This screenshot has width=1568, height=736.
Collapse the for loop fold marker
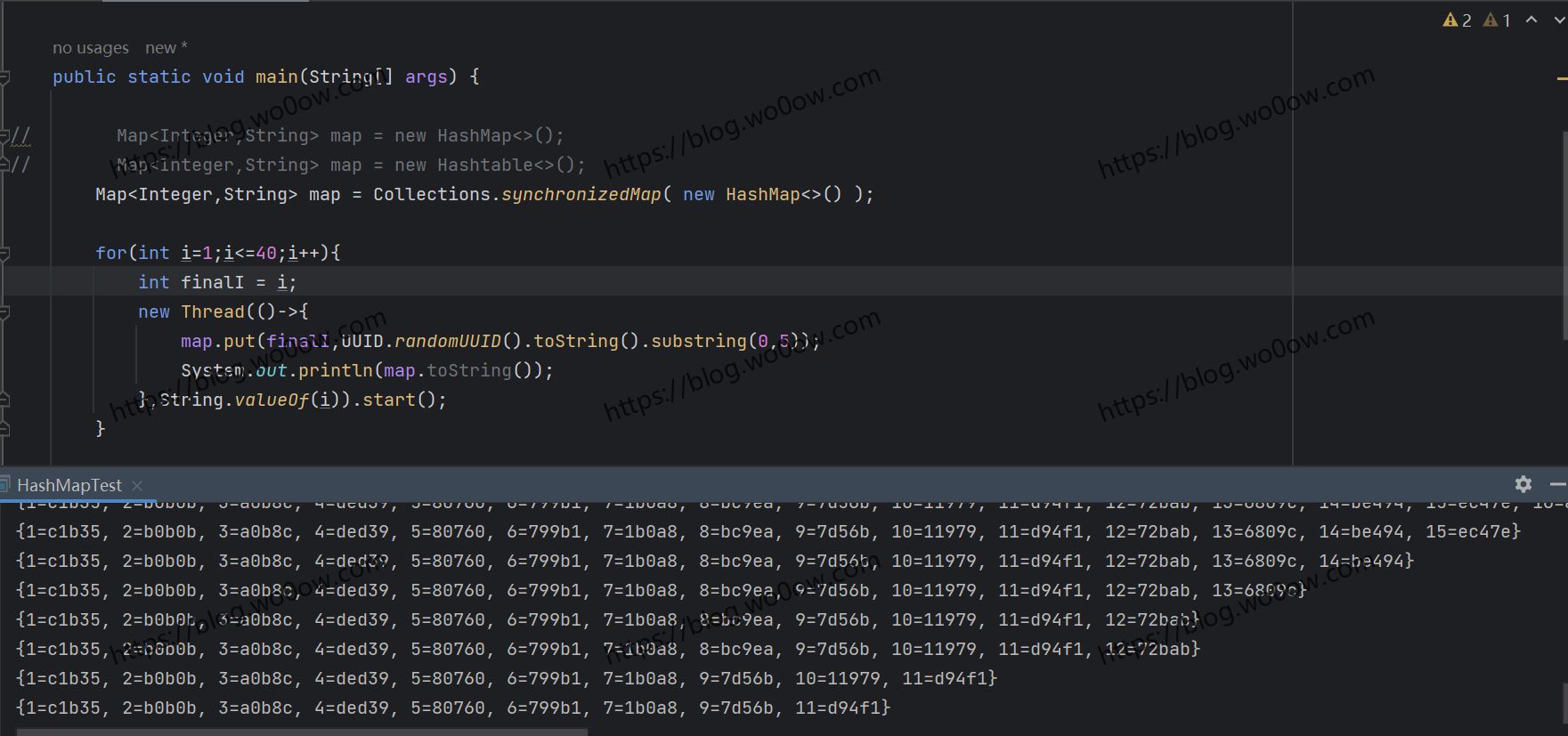point(4,254)
